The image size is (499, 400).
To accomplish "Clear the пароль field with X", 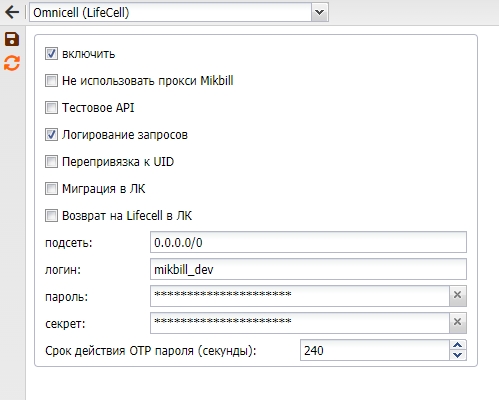I will [x=458, y=295].
